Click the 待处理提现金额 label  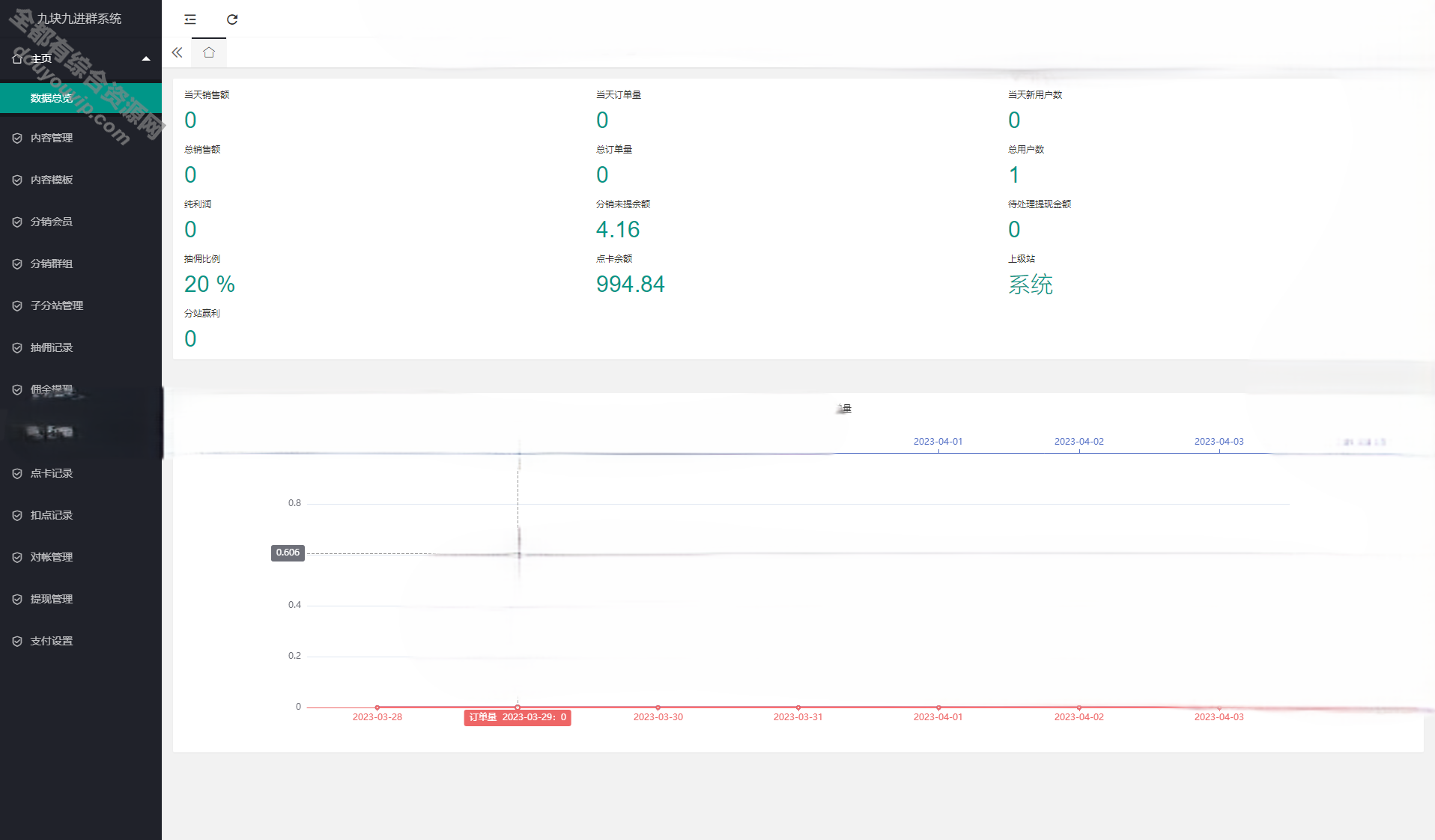tap(1040, 204)
